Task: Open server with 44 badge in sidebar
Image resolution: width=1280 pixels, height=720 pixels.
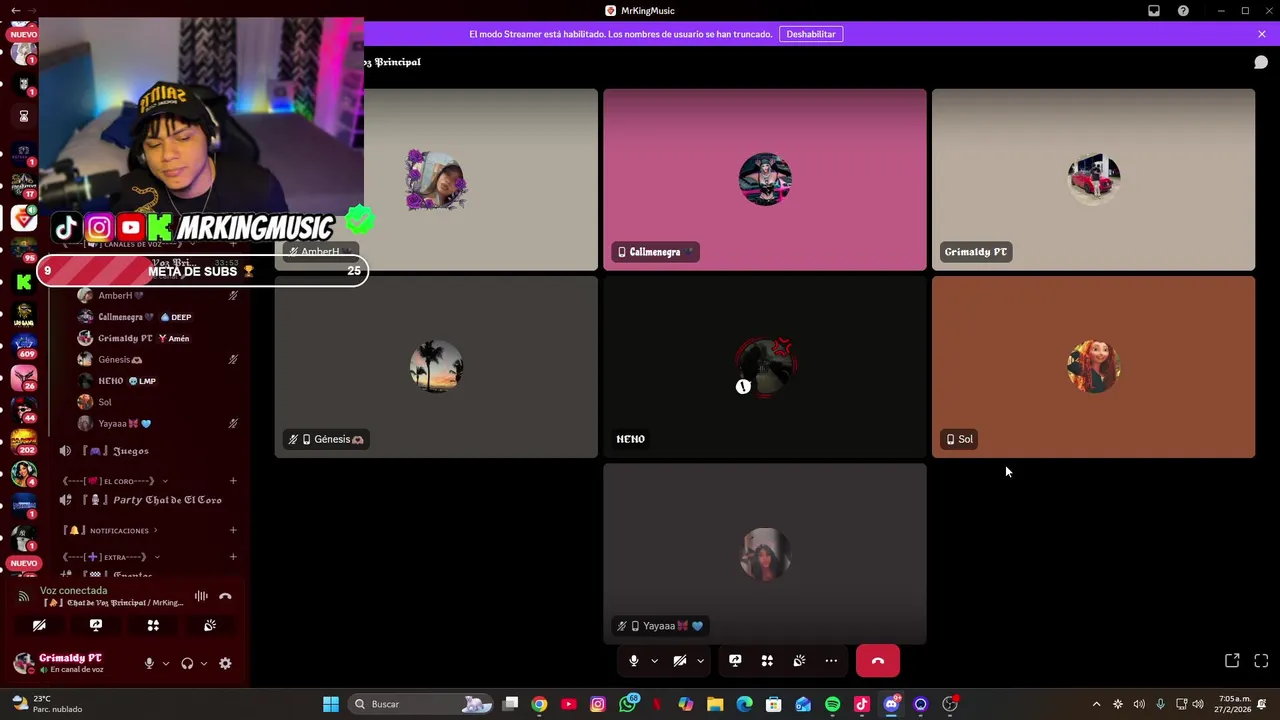Action: coord(24,408)
